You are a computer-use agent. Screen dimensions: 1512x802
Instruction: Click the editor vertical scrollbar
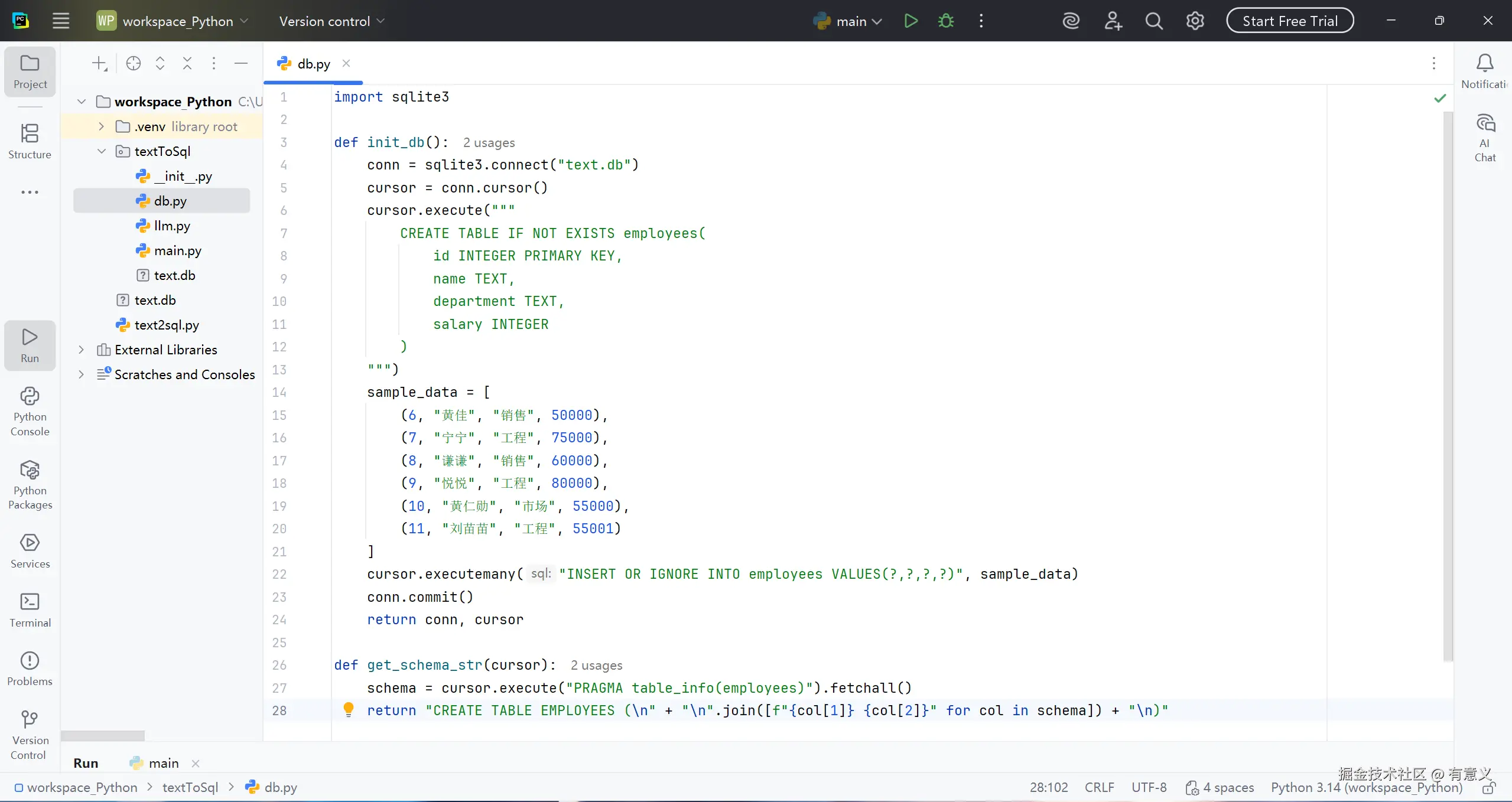1448,384
